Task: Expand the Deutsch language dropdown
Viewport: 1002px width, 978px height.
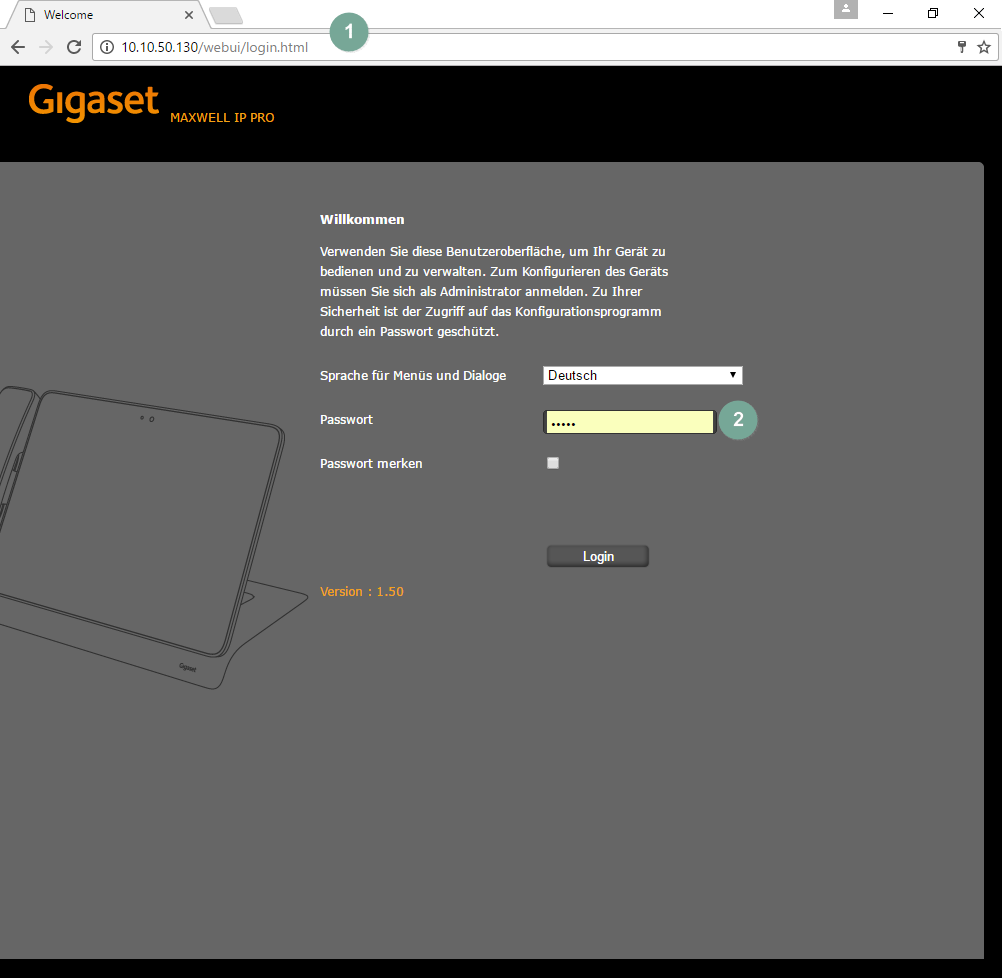Action: tap(642, 375)
